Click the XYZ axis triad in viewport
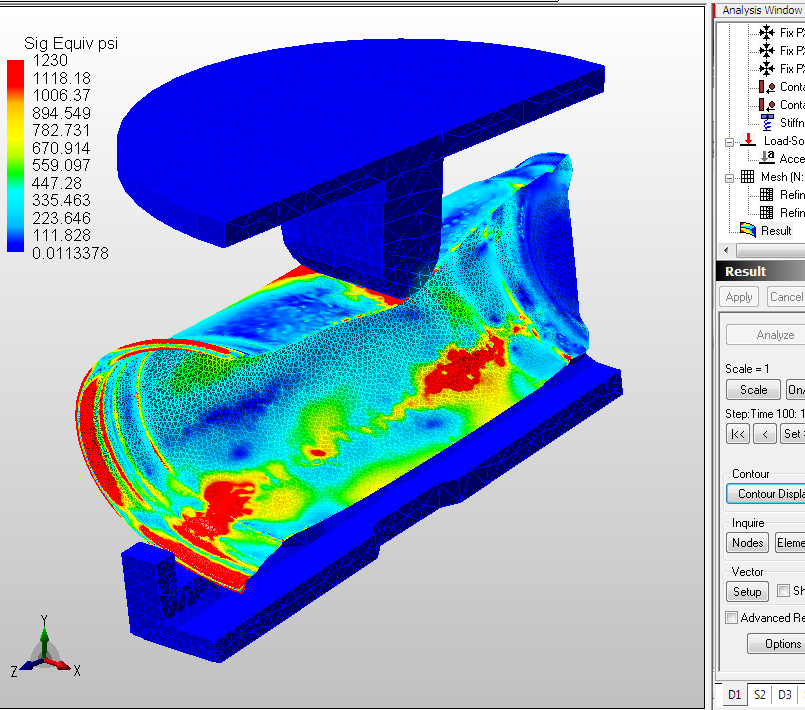Image resolution: width=805 pixels, height=710 pixels. point(45,647)
